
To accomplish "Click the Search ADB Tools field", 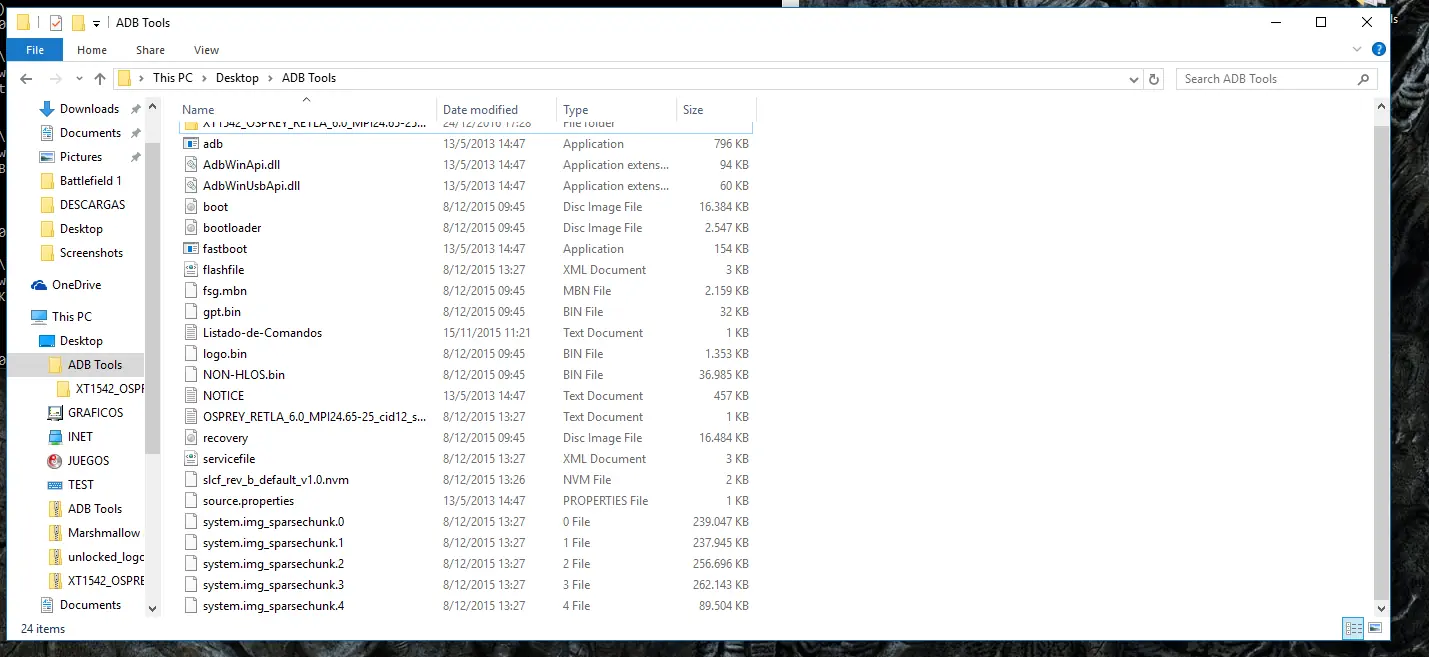I will tap(1276, 79).
